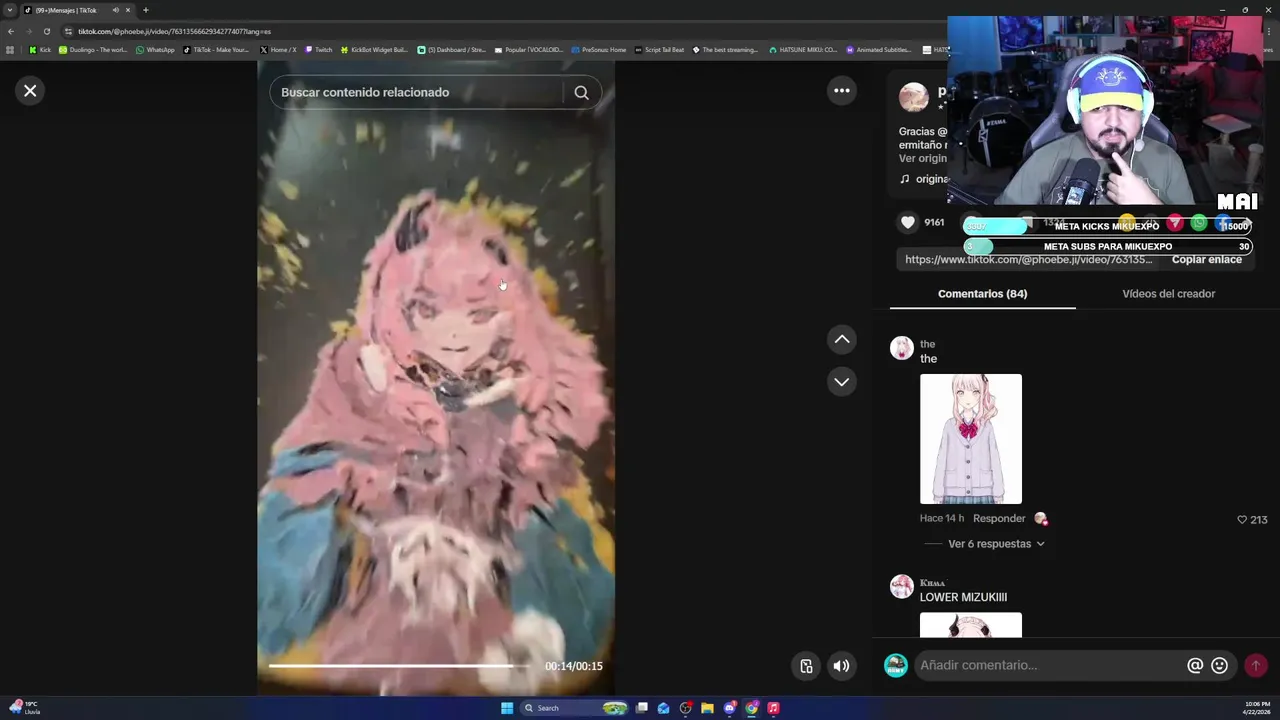Open File Explorer from the taskbar
The width and height of the screenshot is (1280, 720).
pyautogui.click(x=707, y=708)
